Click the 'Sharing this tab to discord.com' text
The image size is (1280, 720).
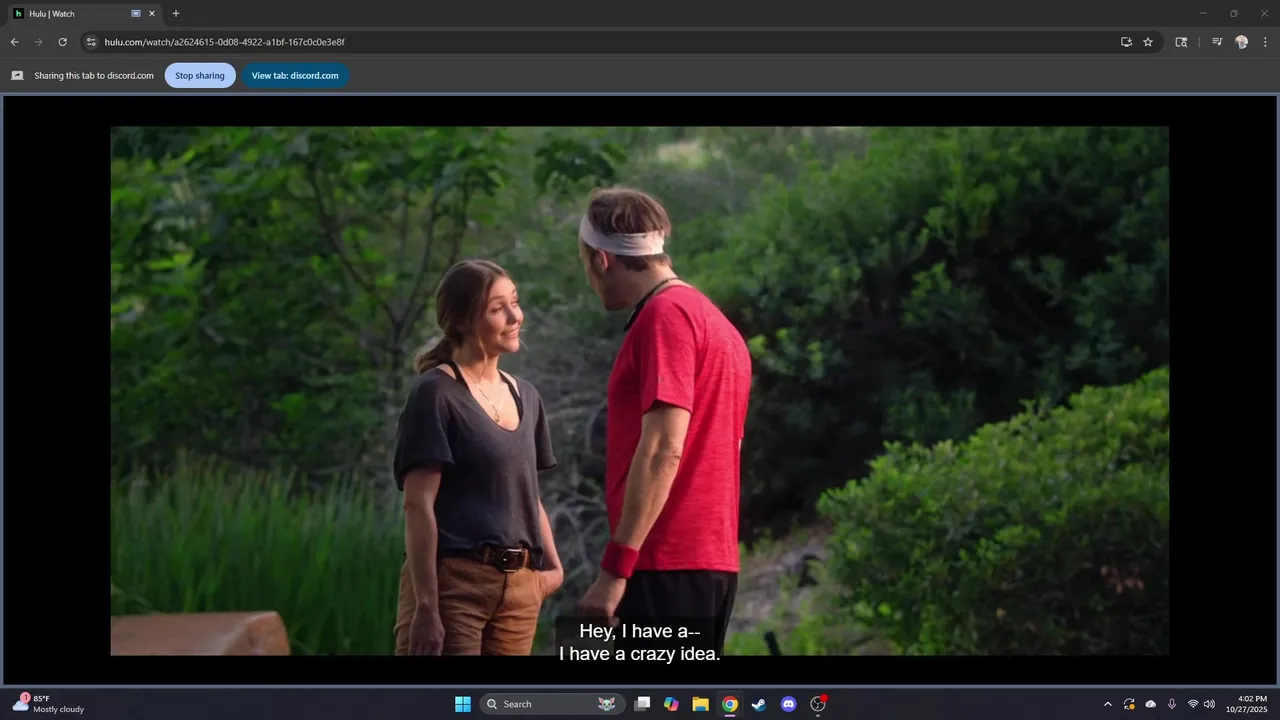94,75
